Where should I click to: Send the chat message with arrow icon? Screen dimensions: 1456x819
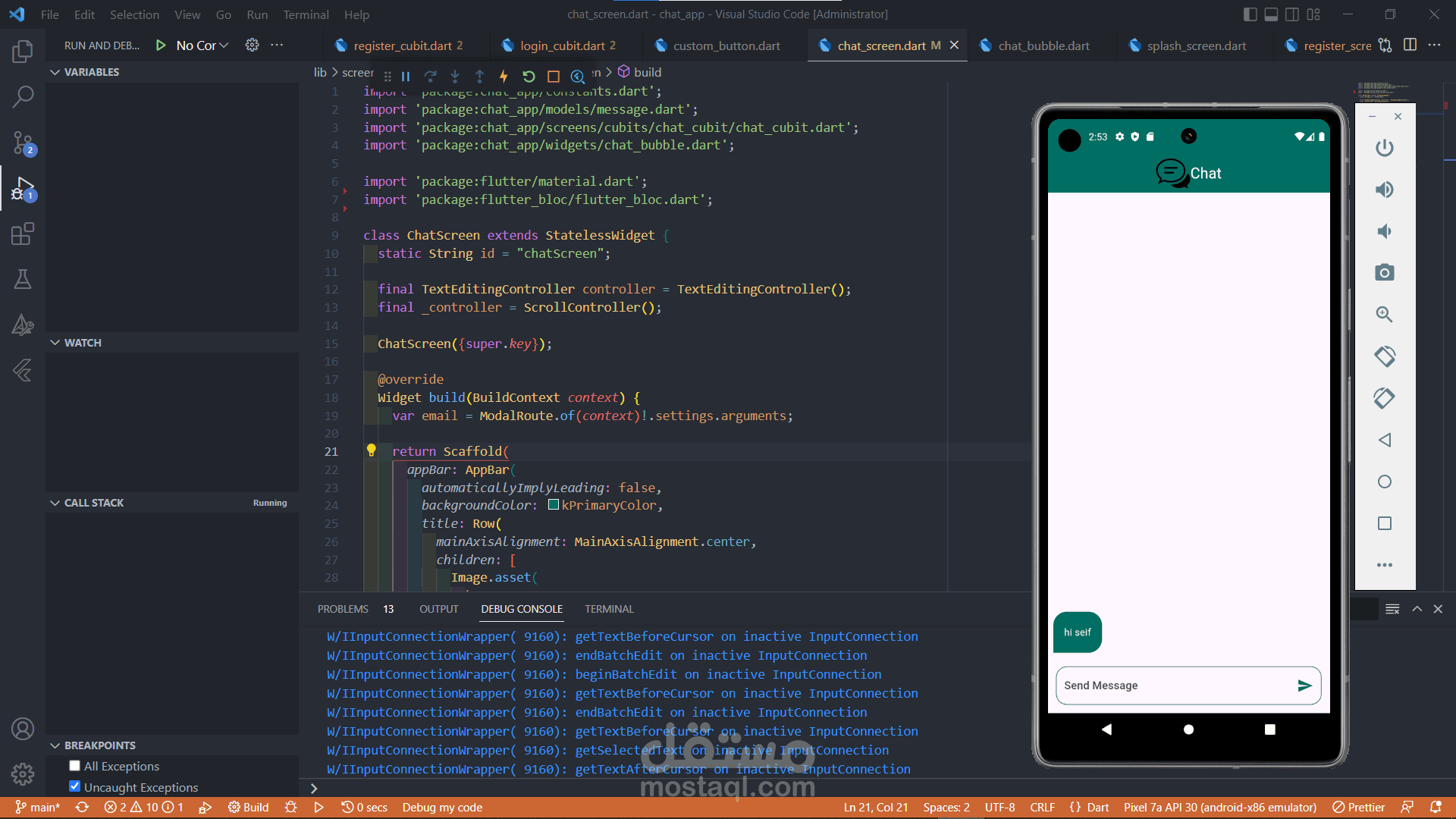tap(1304, 686)
